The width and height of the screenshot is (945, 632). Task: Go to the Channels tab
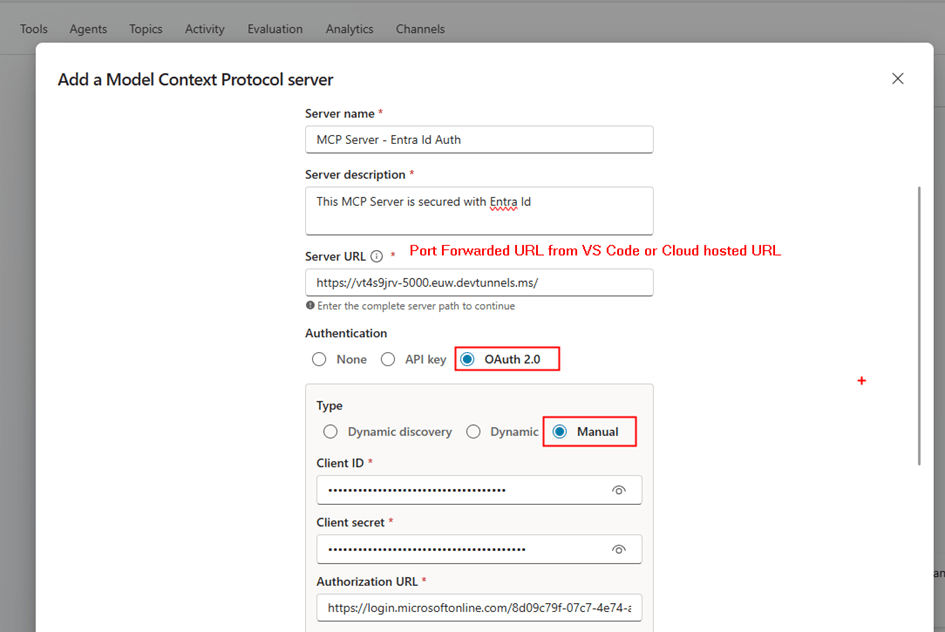click(420, 29)
